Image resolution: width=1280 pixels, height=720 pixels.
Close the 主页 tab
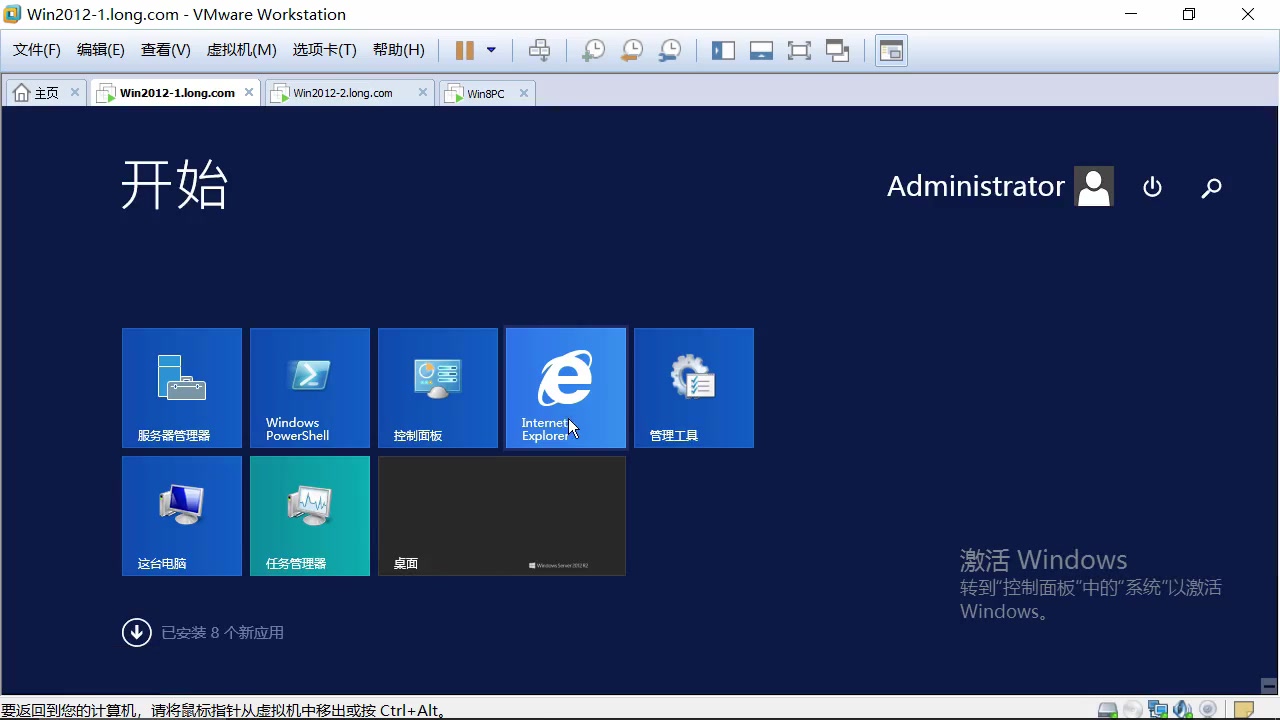pos(74,92)
